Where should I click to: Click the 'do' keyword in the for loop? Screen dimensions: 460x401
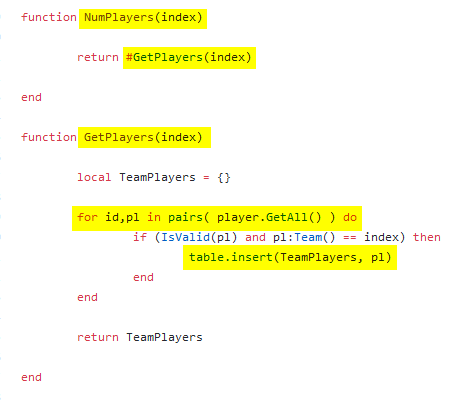[350, 217]
